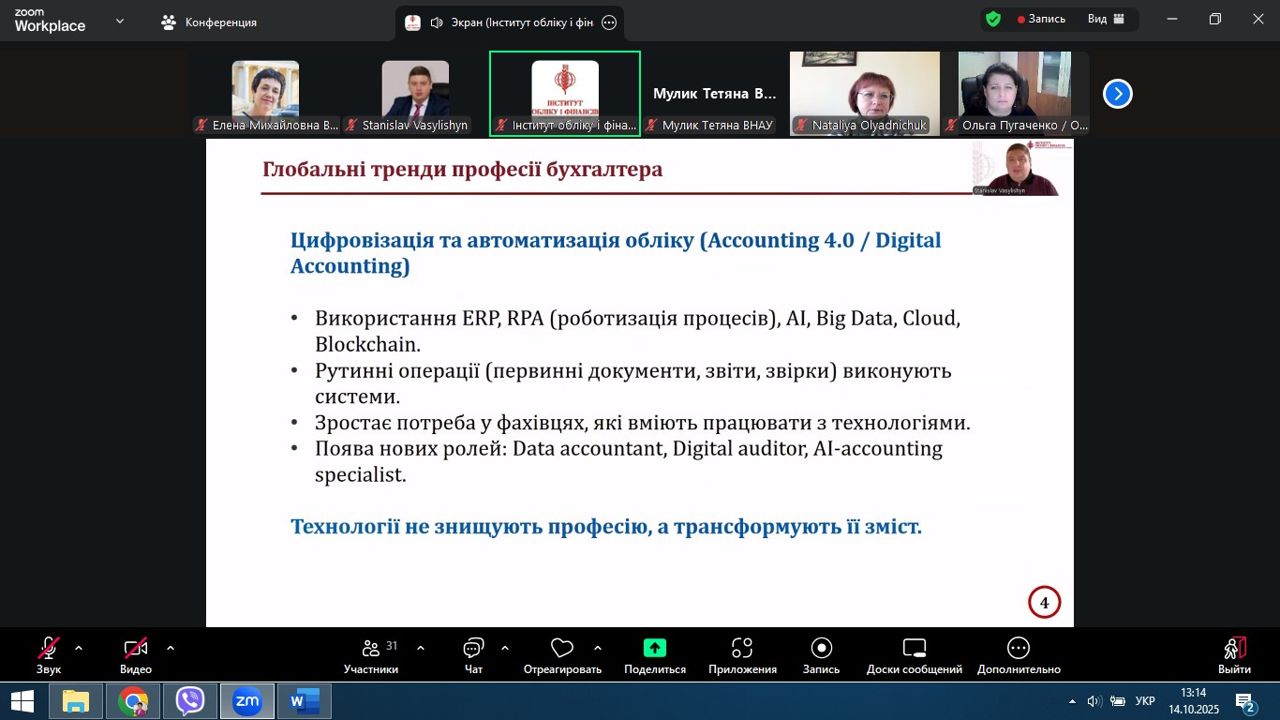1280x720 pixels.
Task: Open the Chat panel
Action: tap(474, 649)
